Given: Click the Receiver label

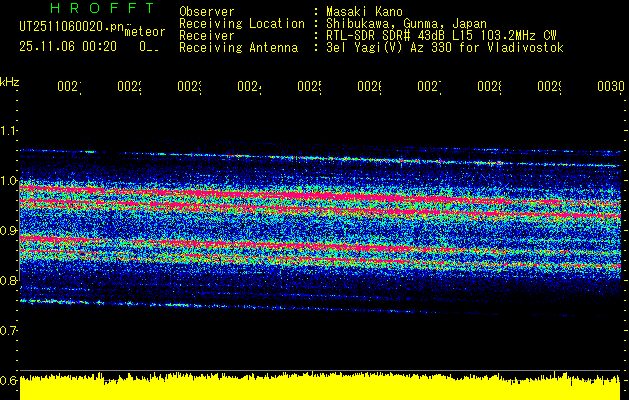Looking at the screenshot, I should tap(207, 36).
